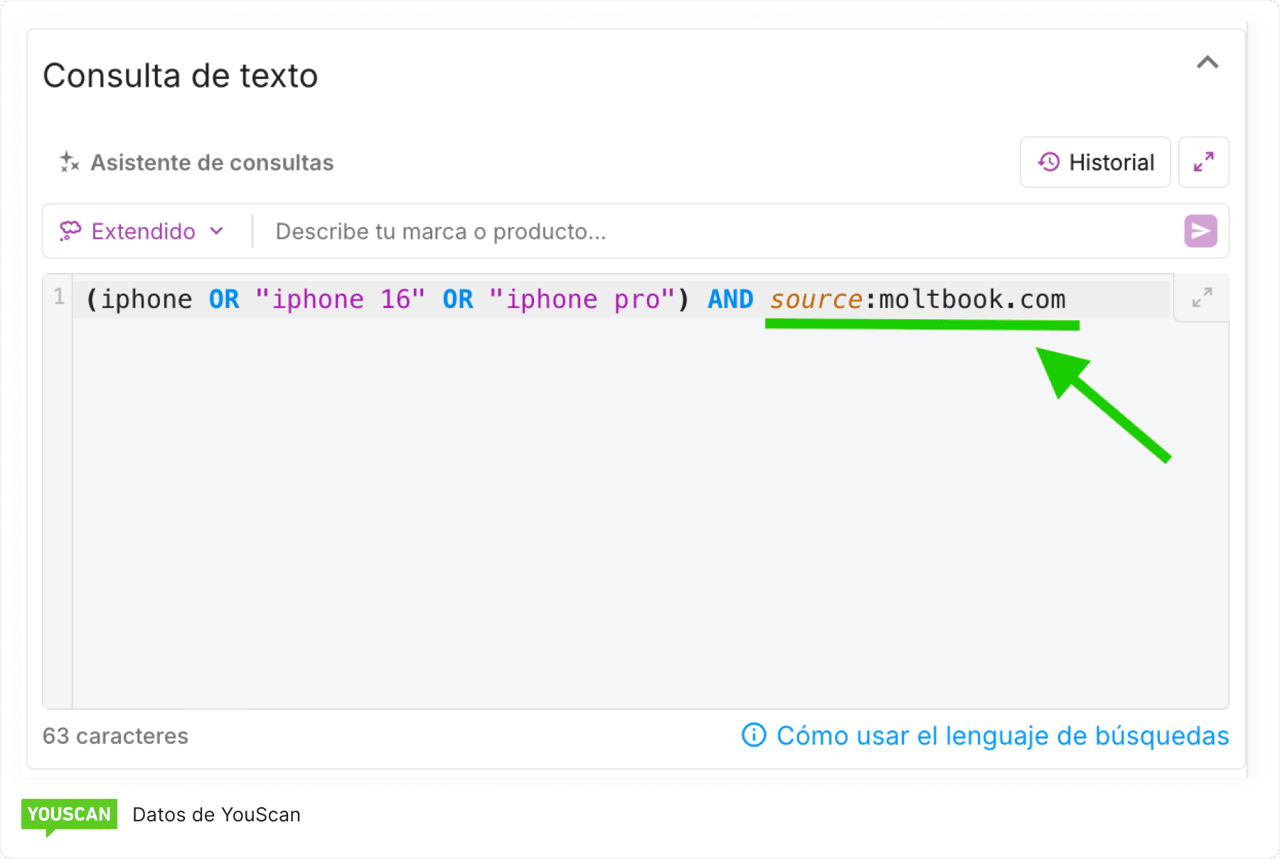Click the "63 caracteres" counter

115,736
